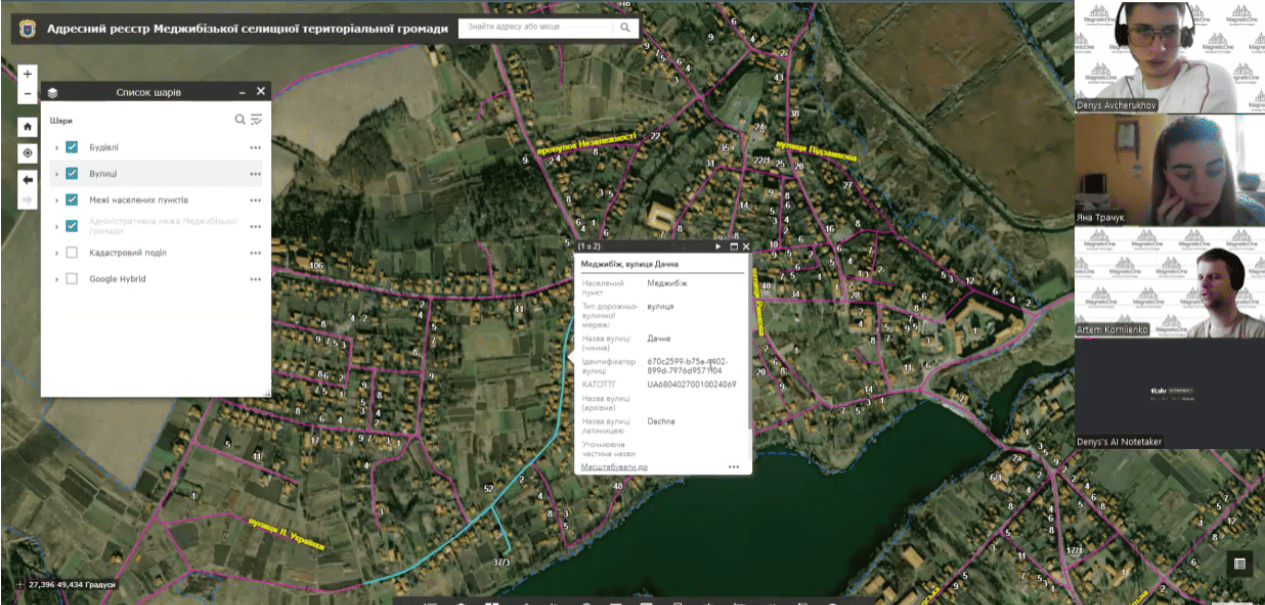Click the map coordinates readout 27,396 49,434
The height and width of the screenshot is (605, 1265).
point(71,584)
